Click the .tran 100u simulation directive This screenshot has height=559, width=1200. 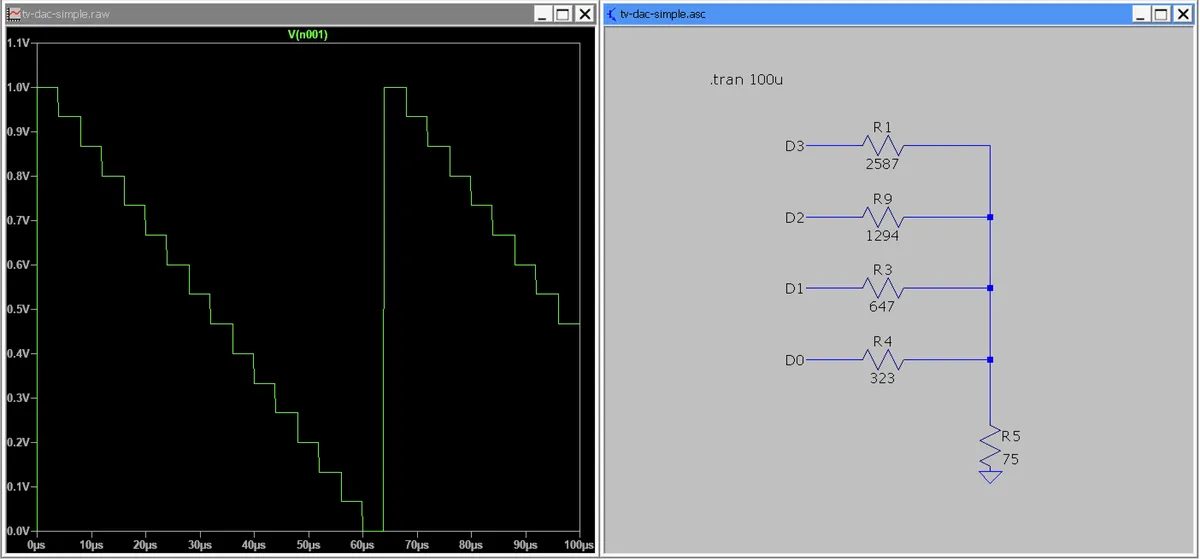(746, 80)
